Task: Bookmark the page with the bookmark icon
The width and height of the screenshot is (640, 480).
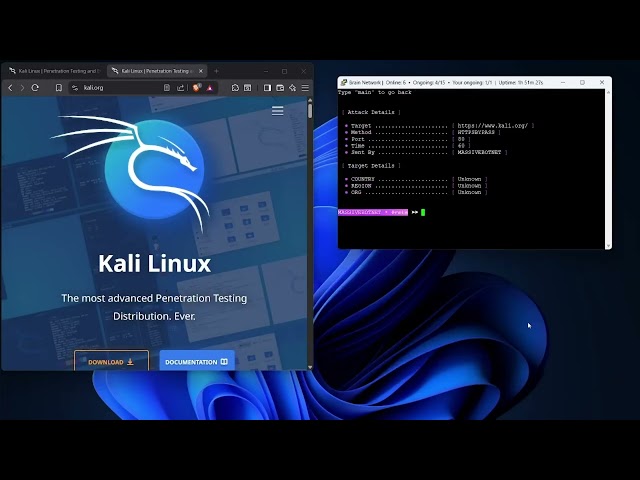Action: click(59, 88)
